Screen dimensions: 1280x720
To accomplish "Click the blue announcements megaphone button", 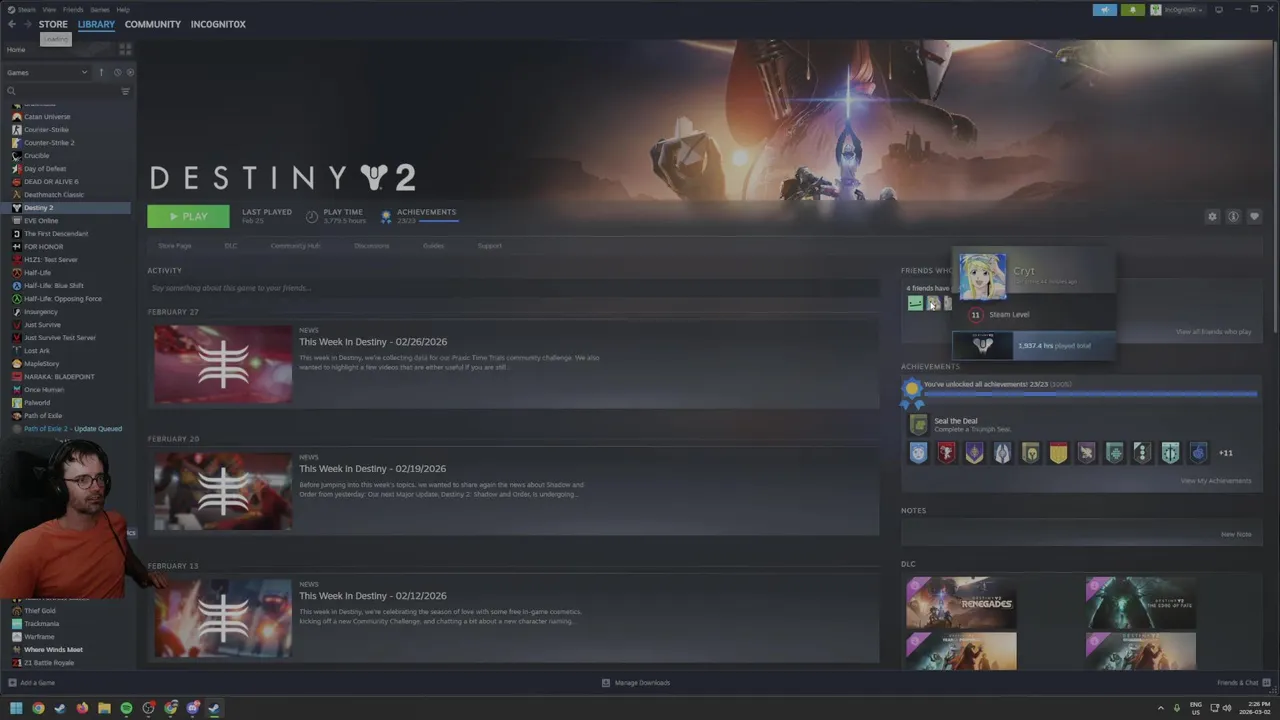I will 1105,10.
